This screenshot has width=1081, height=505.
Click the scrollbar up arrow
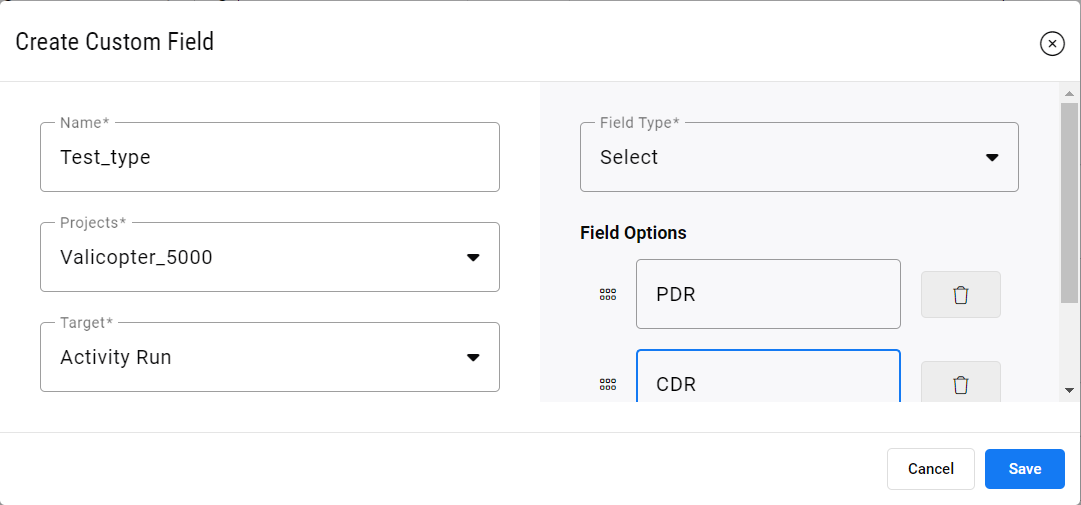(x=1069, y=93)
